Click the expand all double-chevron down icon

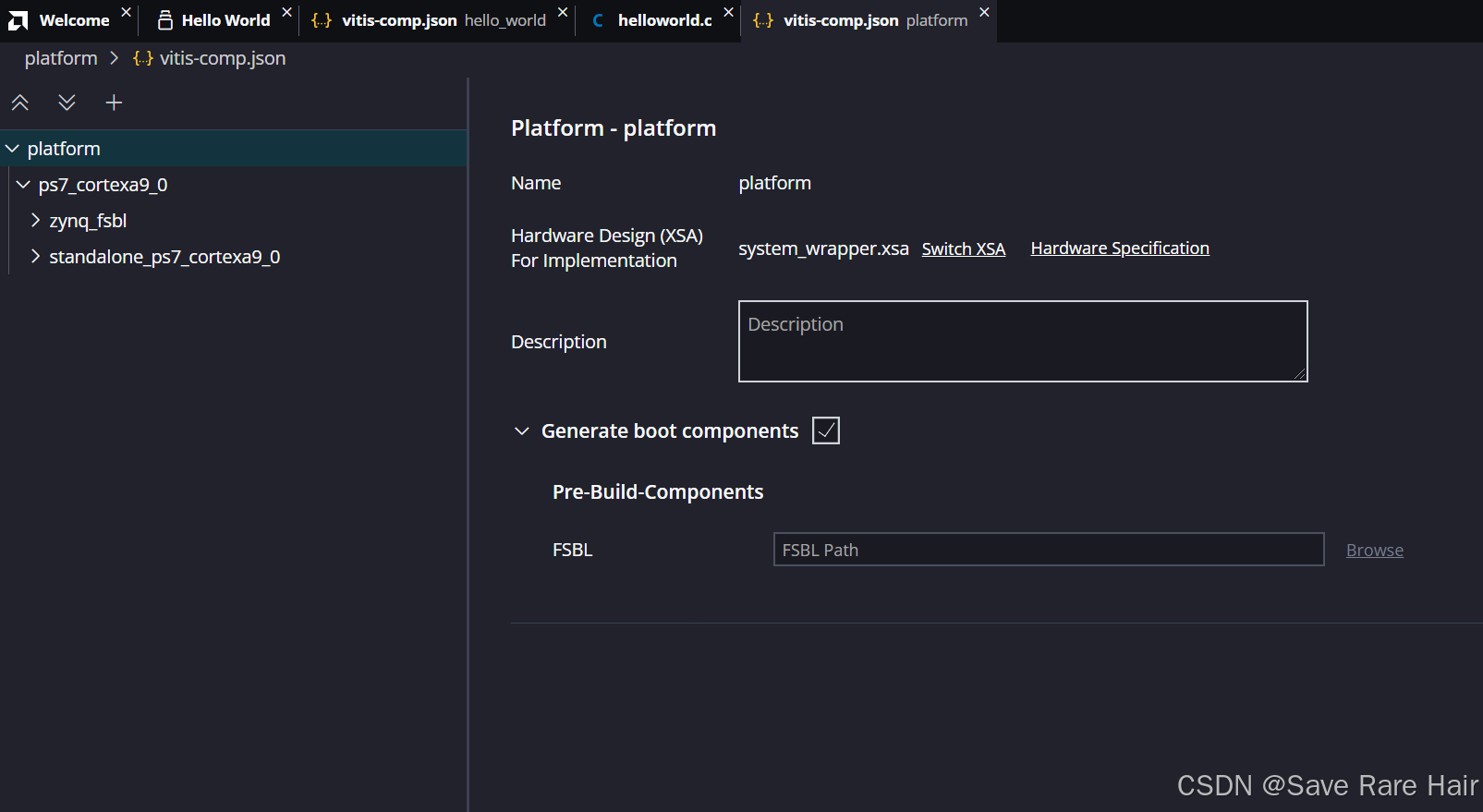[x=67, y=103]
